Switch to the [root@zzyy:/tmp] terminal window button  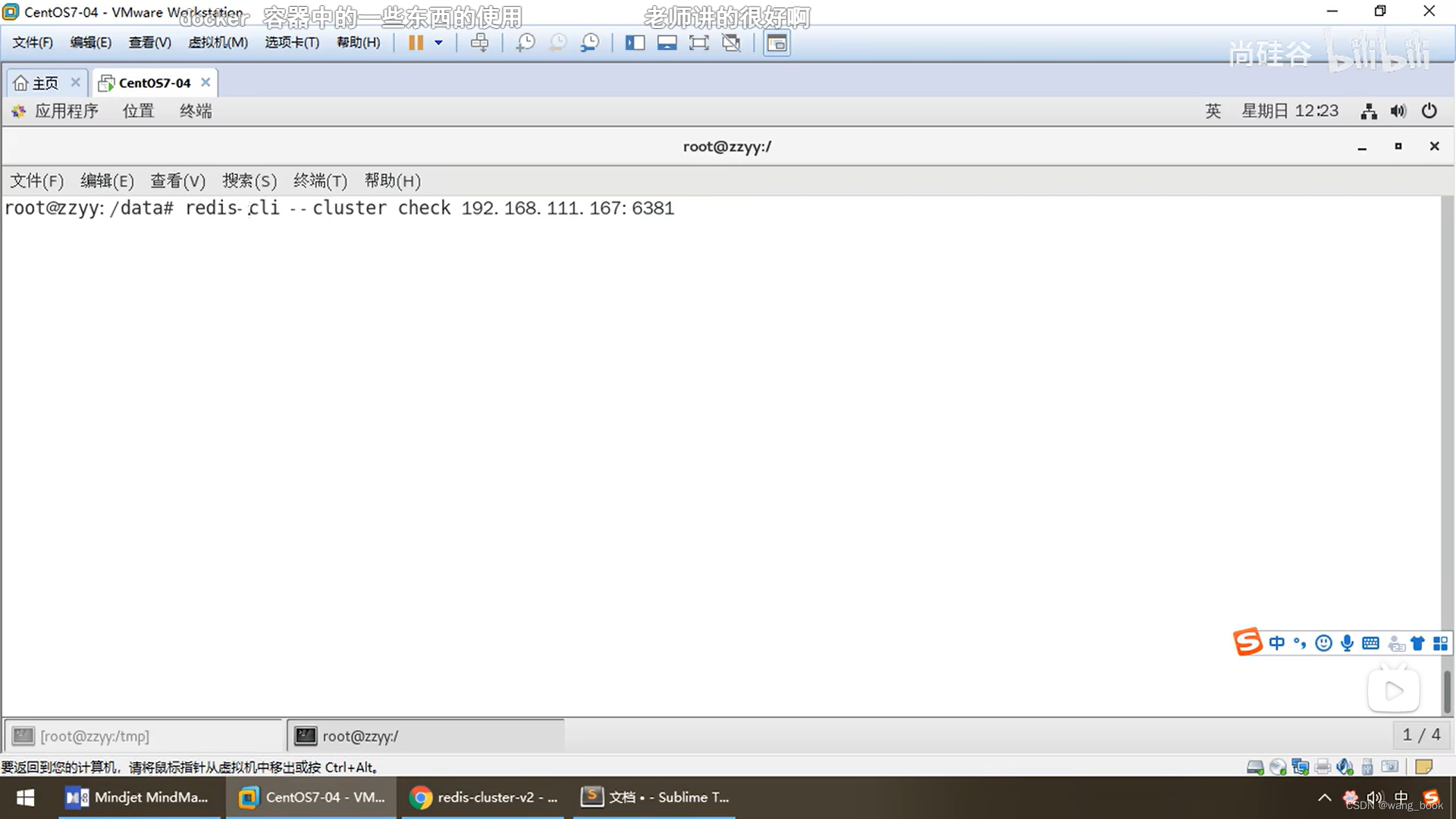pyautogui.click(x=95, y=736)
